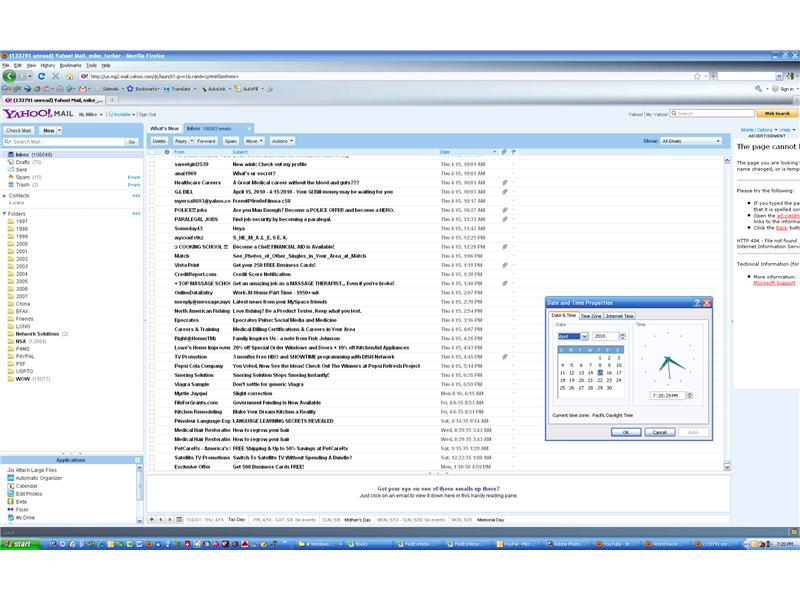The image size is (800, 600).
Task: Click OK in Date and Time Properties
Action: [626, 433]
